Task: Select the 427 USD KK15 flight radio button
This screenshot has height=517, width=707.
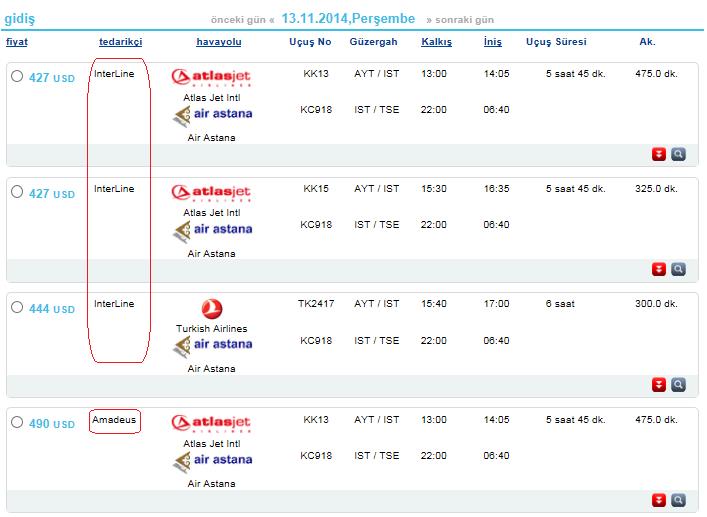Action: (x=17, y=192)
